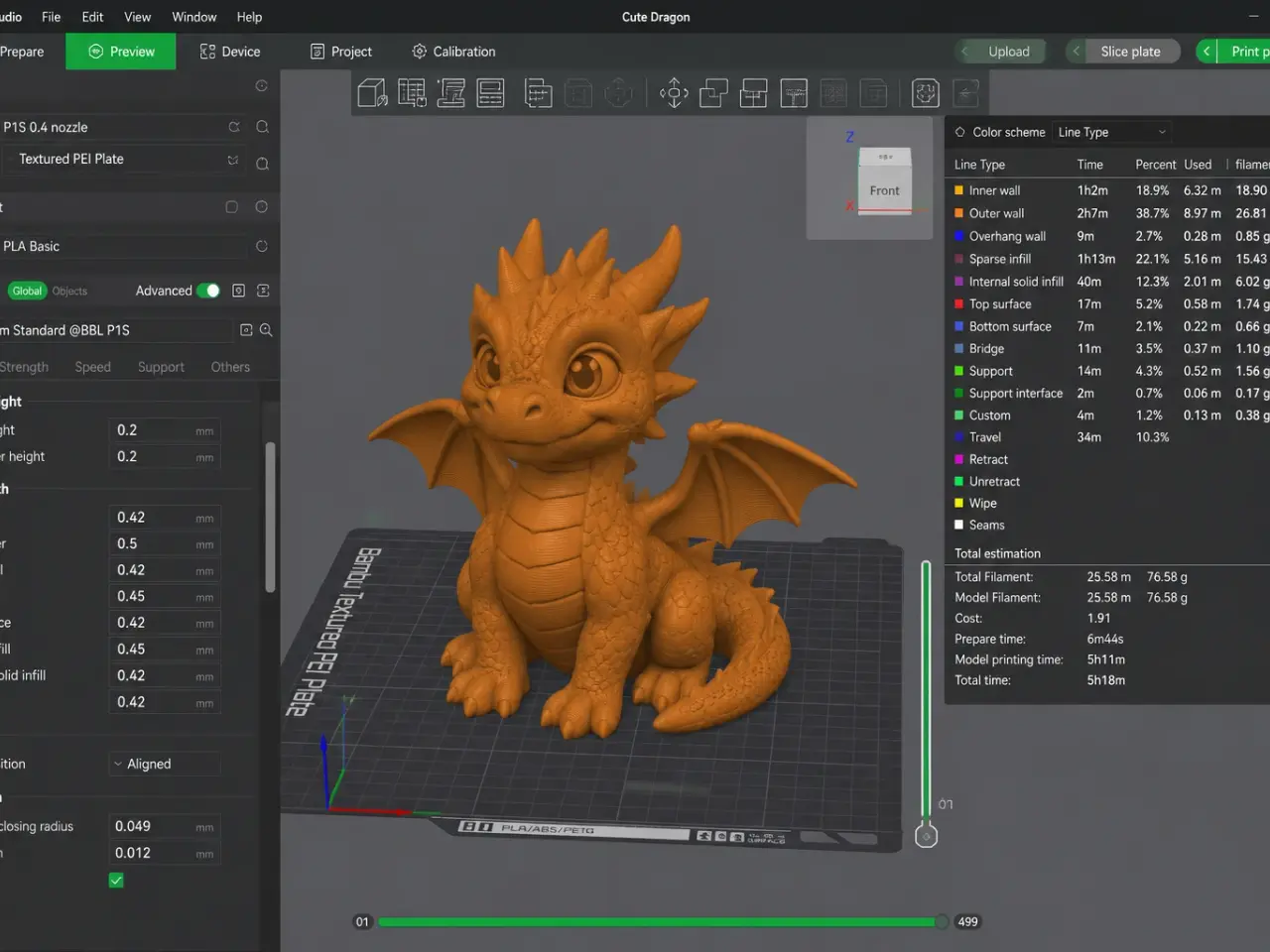Viewport: 1270px width, 952px height.
Task: Click search icon beside P1S 0.4 nozzle
Action: 263,127
